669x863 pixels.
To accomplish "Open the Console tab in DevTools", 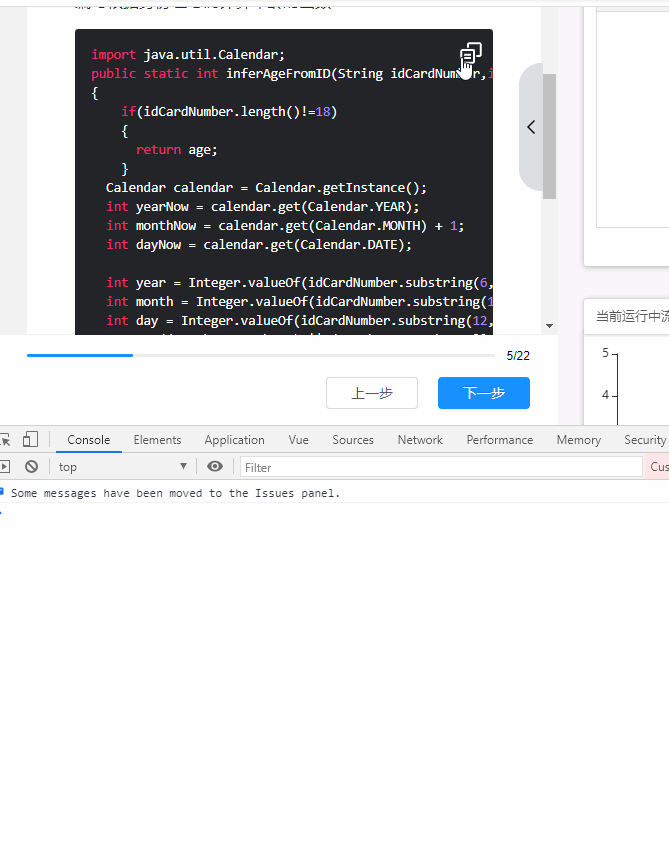I will pos(89,440).
